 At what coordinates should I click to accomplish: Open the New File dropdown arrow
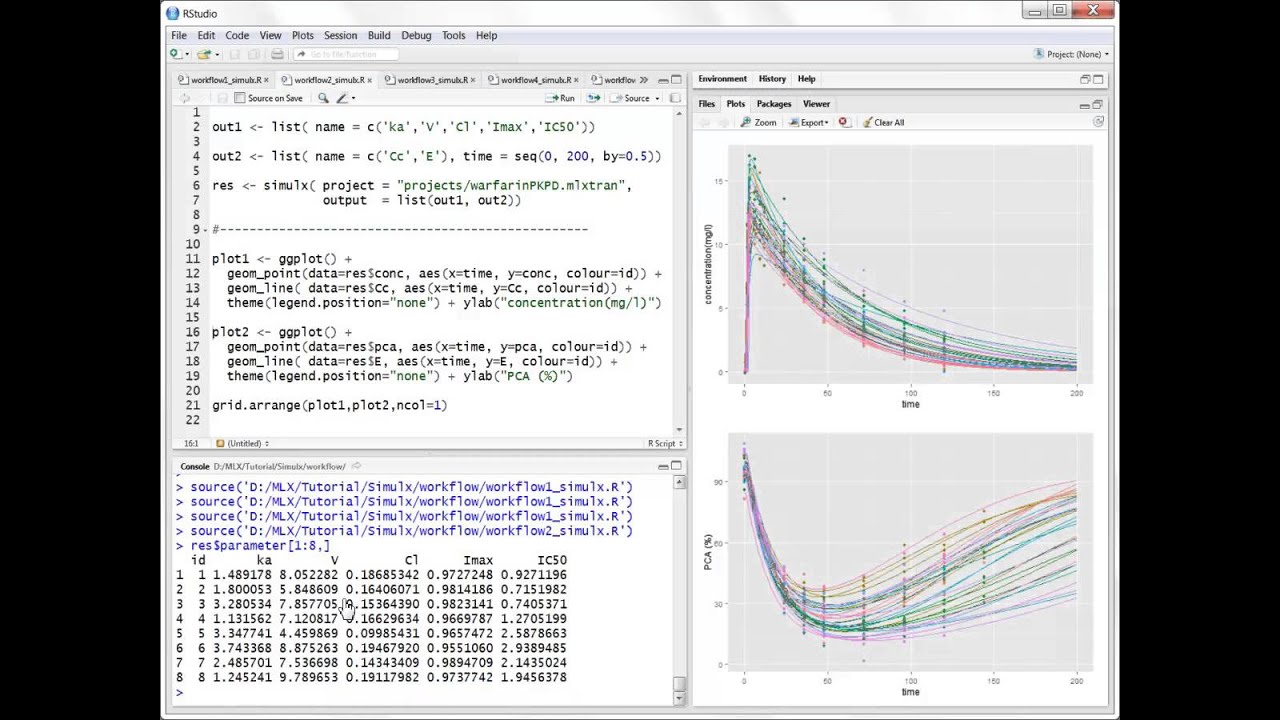185,54
